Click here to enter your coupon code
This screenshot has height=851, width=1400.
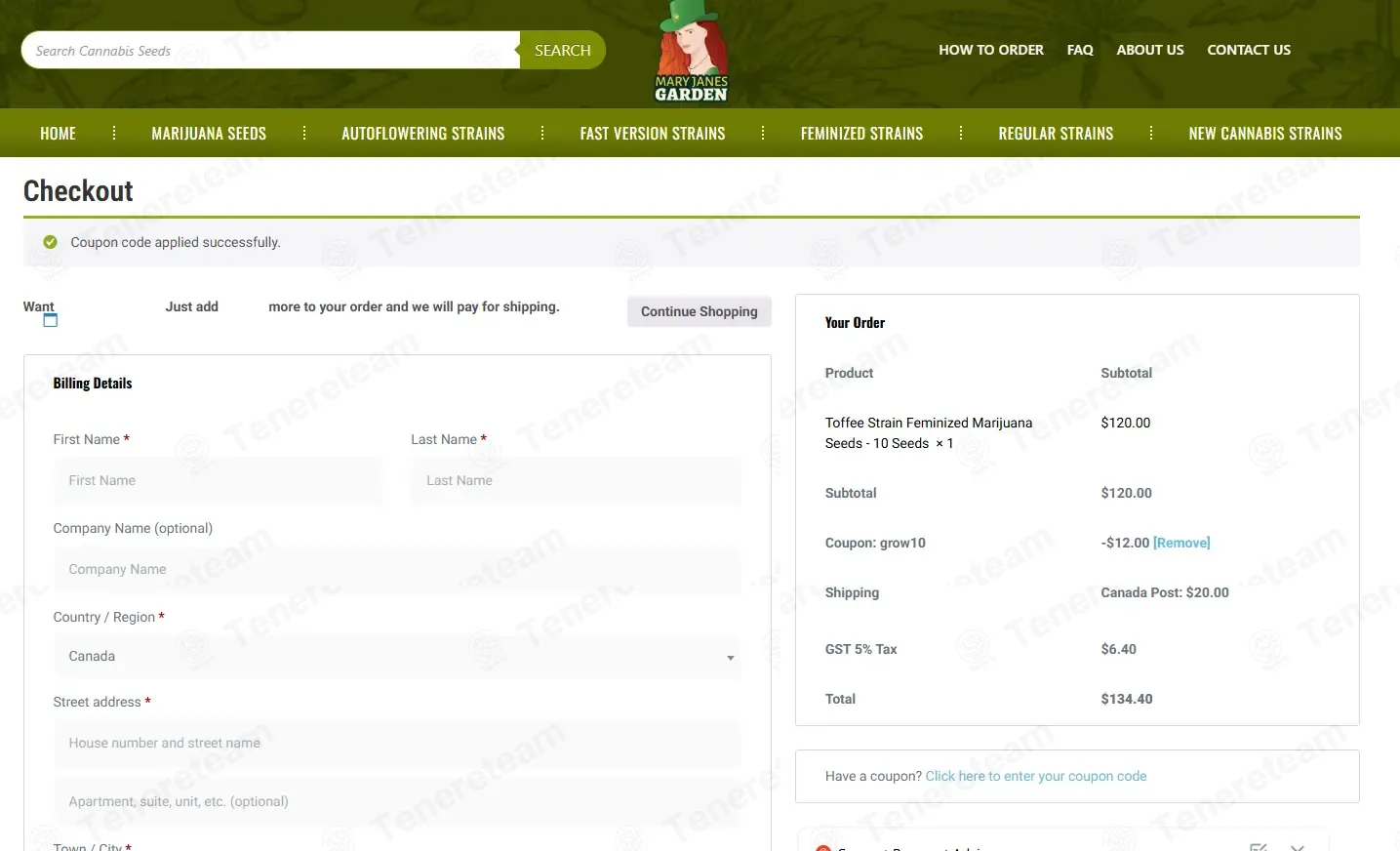coord(1036,776)
